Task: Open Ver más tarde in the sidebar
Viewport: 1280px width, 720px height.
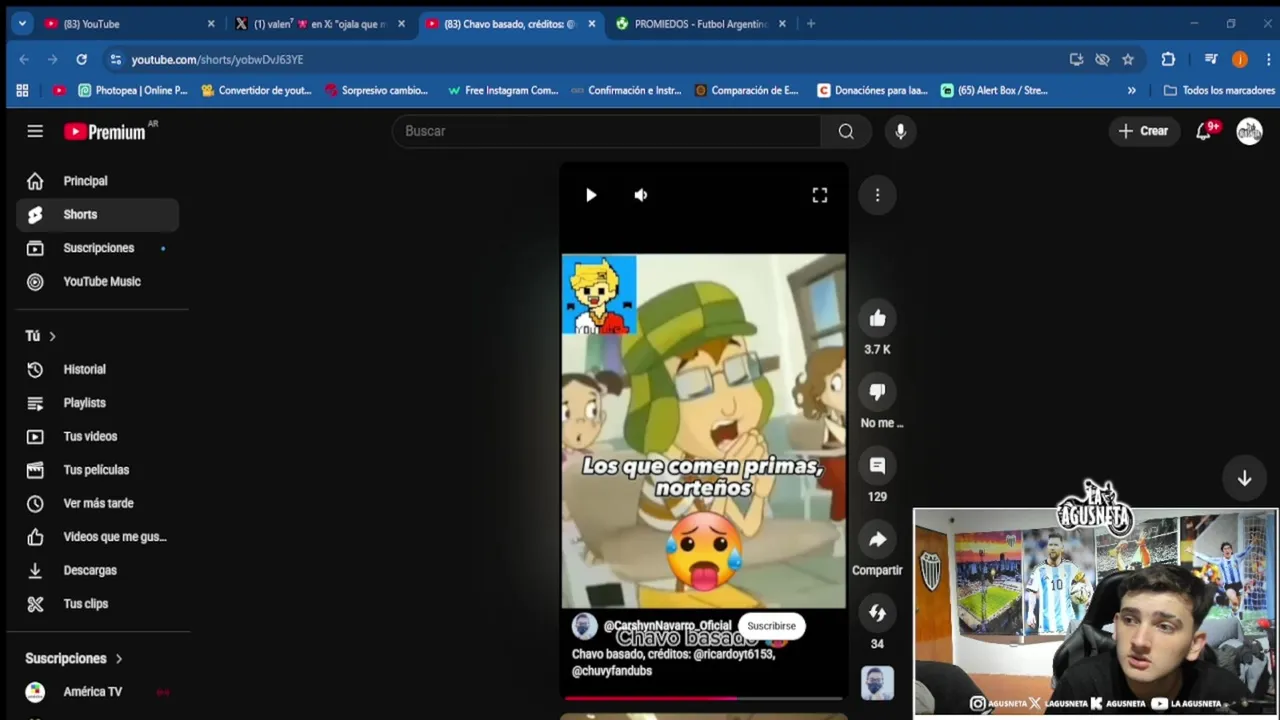Action: click(97, 503)
